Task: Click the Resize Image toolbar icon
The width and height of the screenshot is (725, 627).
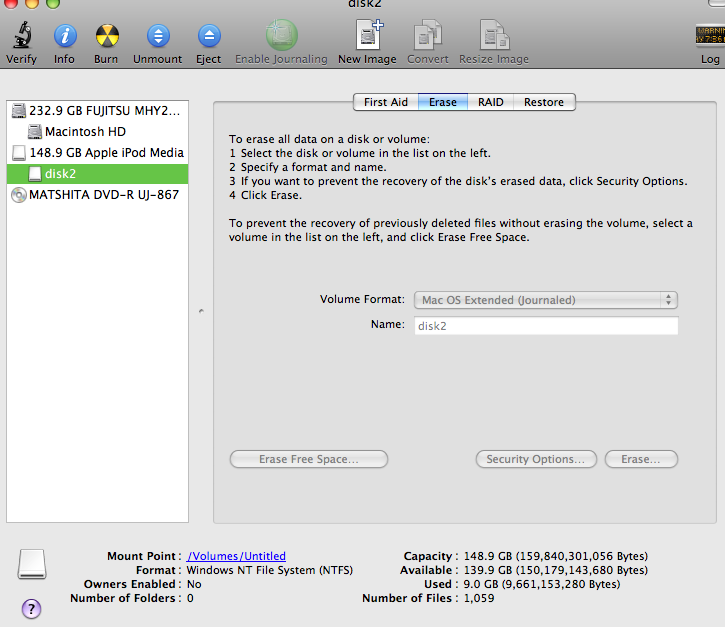Action: [x=494, y=34]
